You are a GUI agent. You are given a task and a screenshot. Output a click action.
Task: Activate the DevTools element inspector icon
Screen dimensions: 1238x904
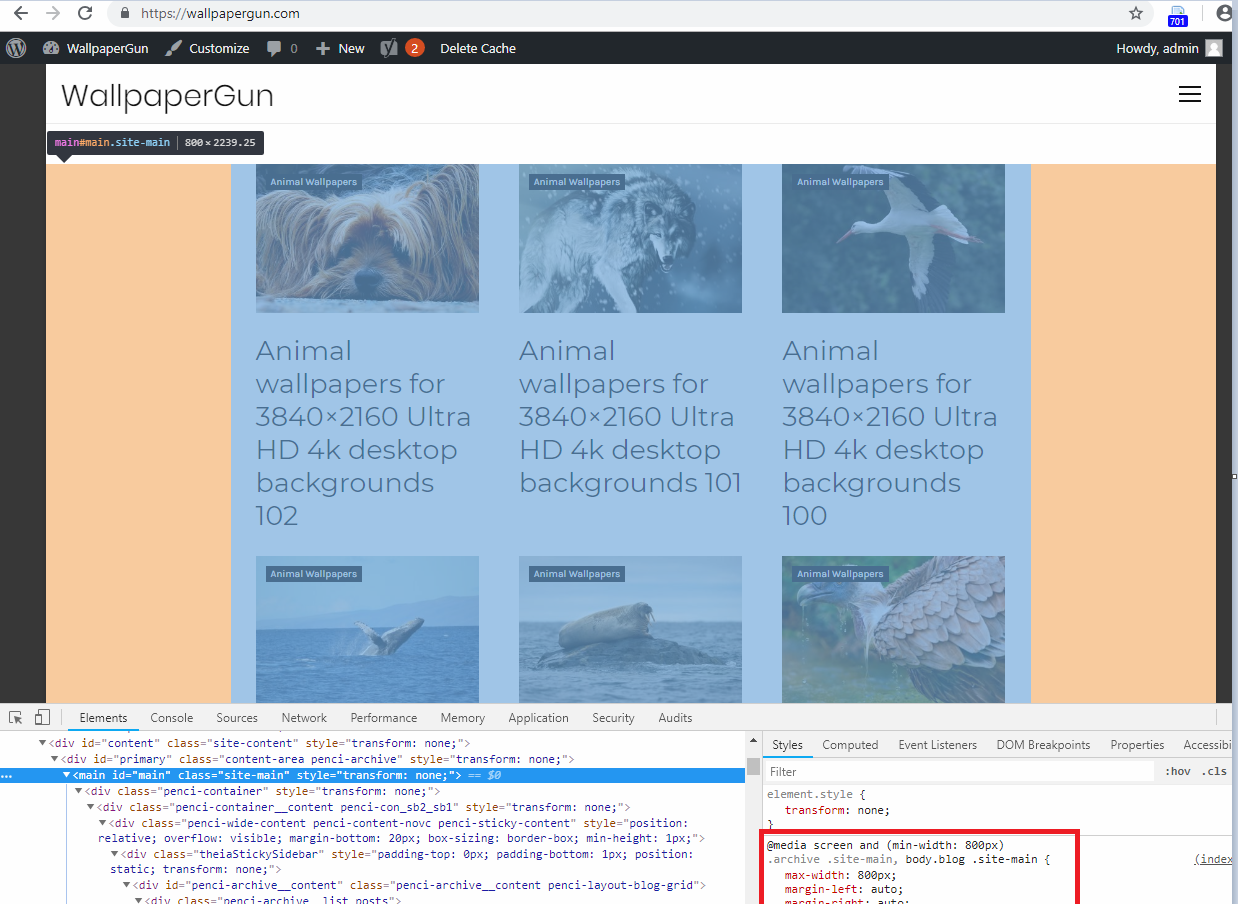click(16, 717)
